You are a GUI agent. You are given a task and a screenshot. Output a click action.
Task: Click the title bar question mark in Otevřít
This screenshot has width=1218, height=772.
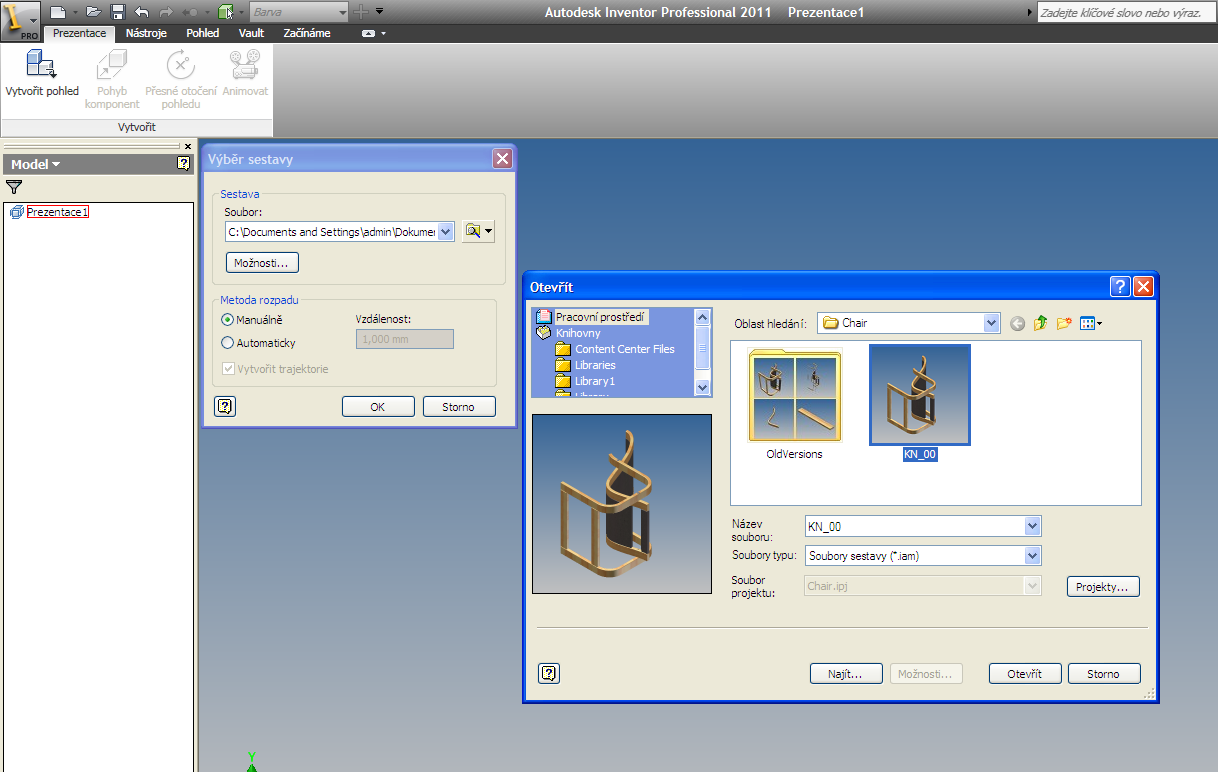(x=1121, y=287)
